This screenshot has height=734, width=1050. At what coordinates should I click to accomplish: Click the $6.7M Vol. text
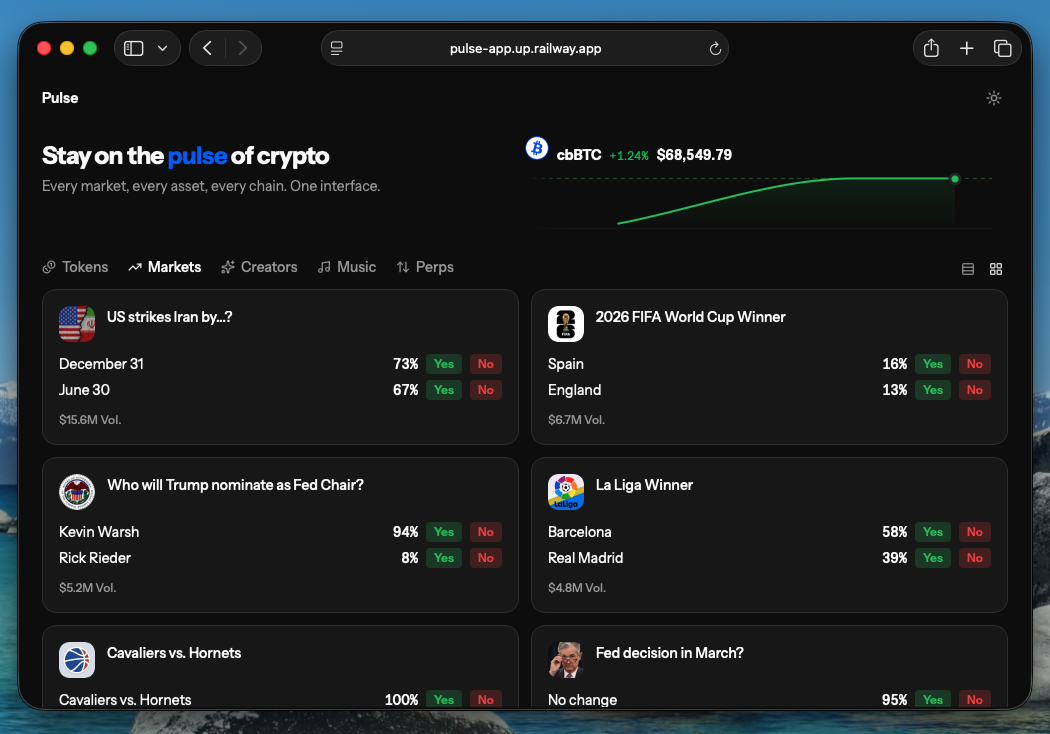click(x=576, y=420)
